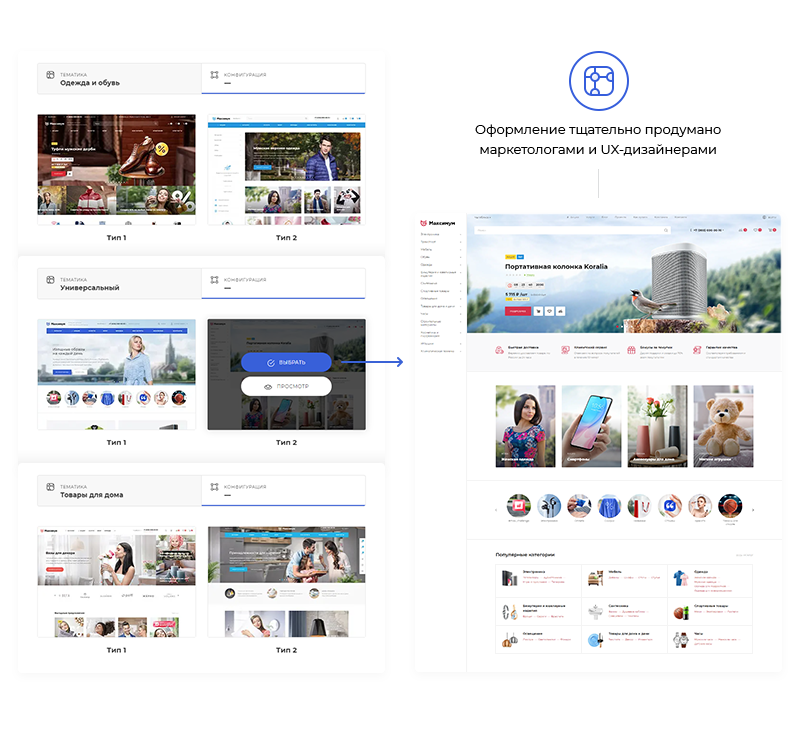Click the blue ВЫБРАТЬ button

286,362
